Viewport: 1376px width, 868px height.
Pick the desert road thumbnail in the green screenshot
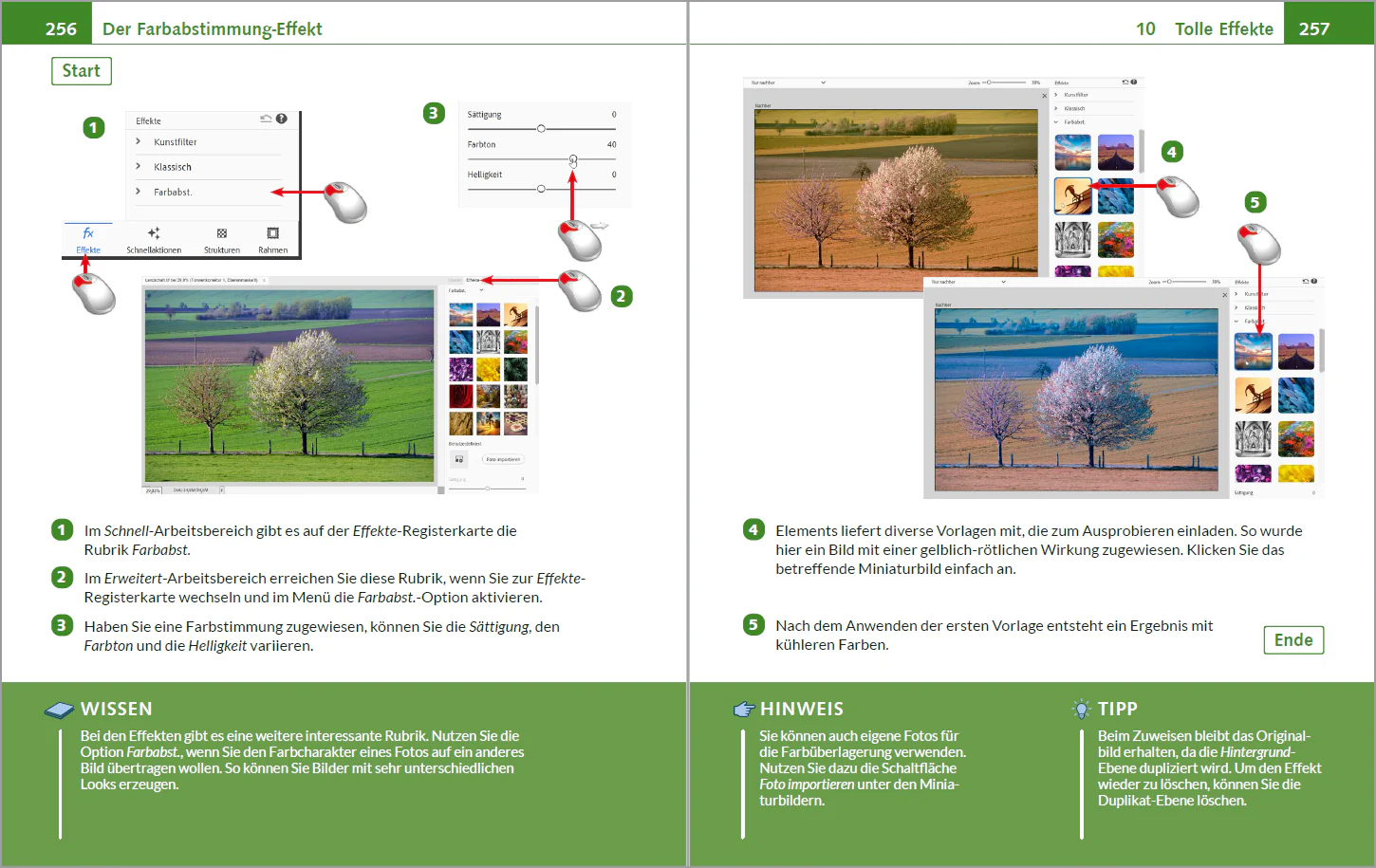click(489, 314)
